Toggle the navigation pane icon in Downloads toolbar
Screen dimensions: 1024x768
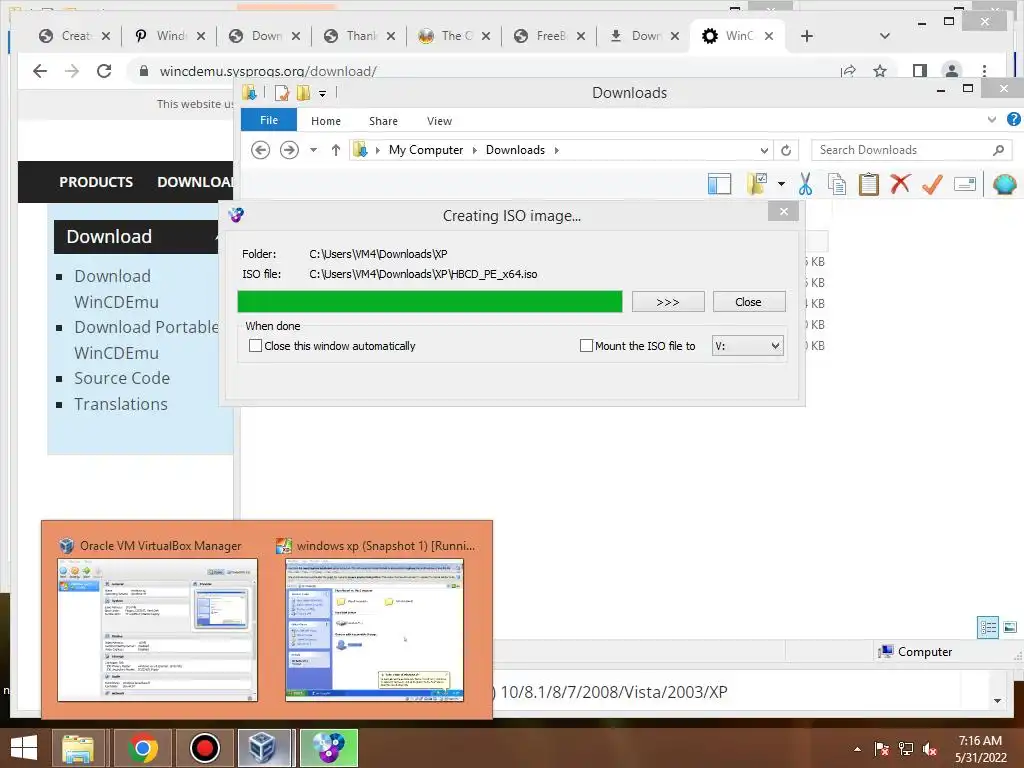(x=719, y=184)
